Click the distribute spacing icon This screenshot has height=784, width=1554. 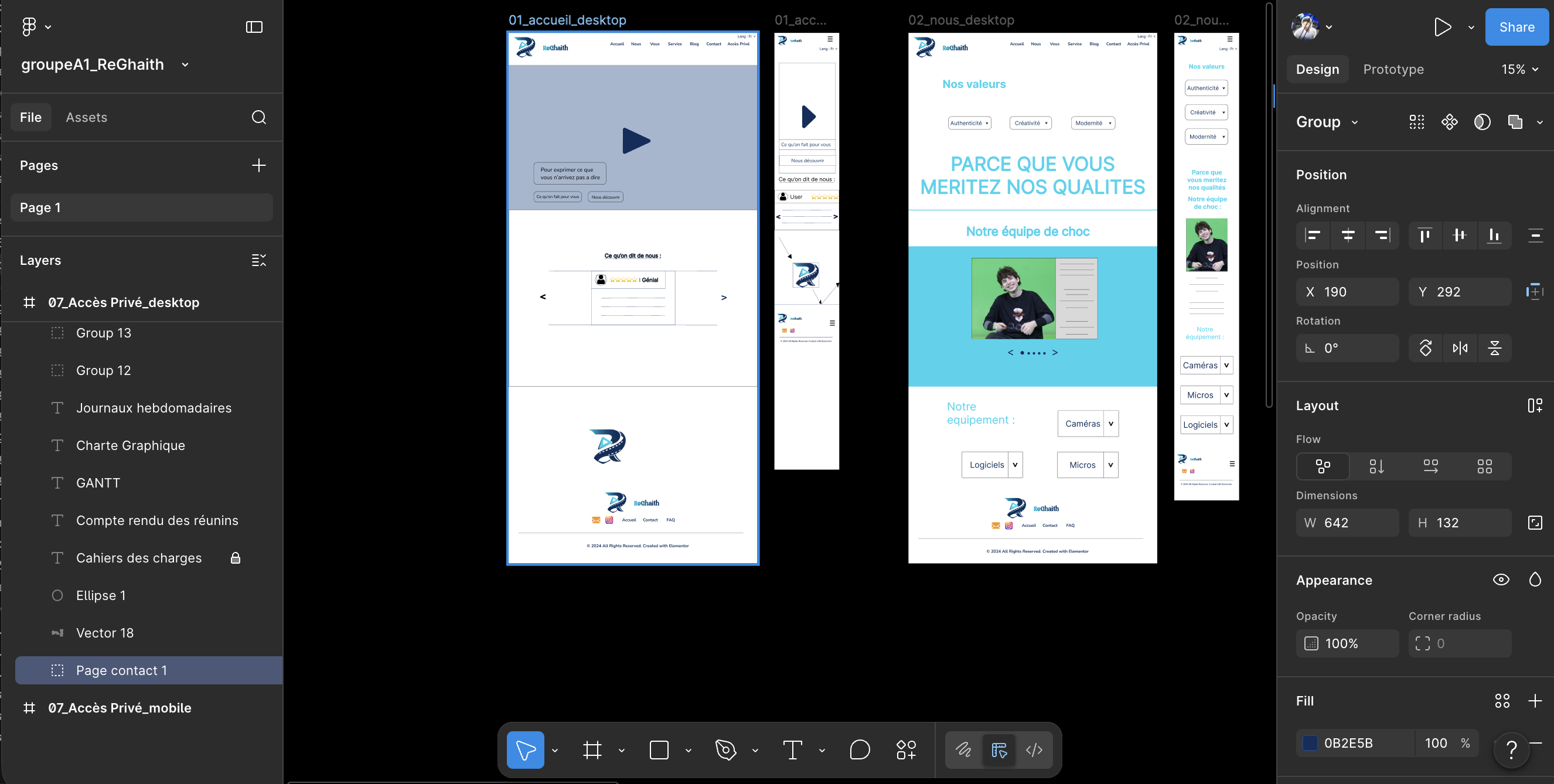(1535, 235)
